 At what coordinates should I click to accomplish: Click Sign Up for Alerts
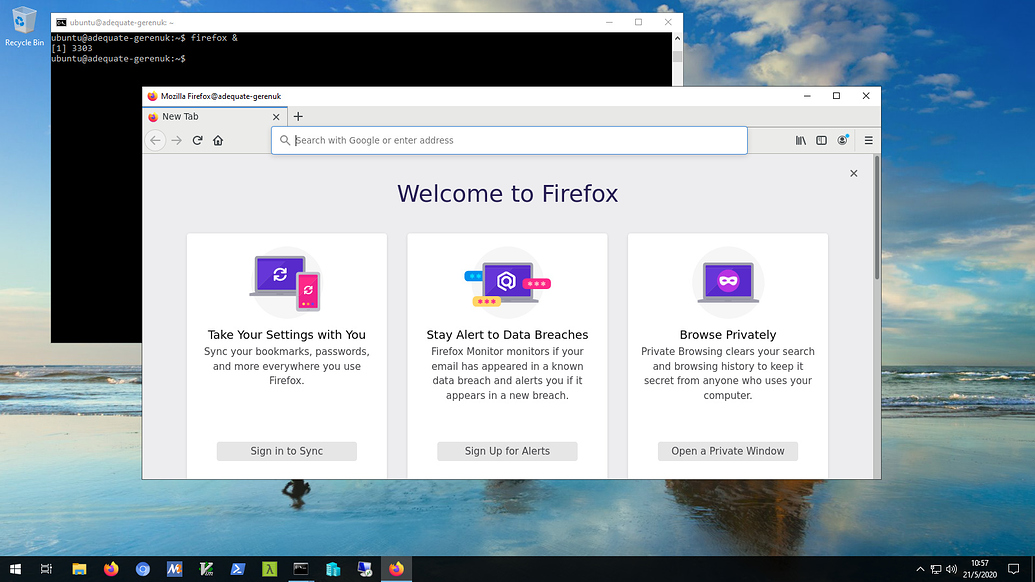(507, 450)
